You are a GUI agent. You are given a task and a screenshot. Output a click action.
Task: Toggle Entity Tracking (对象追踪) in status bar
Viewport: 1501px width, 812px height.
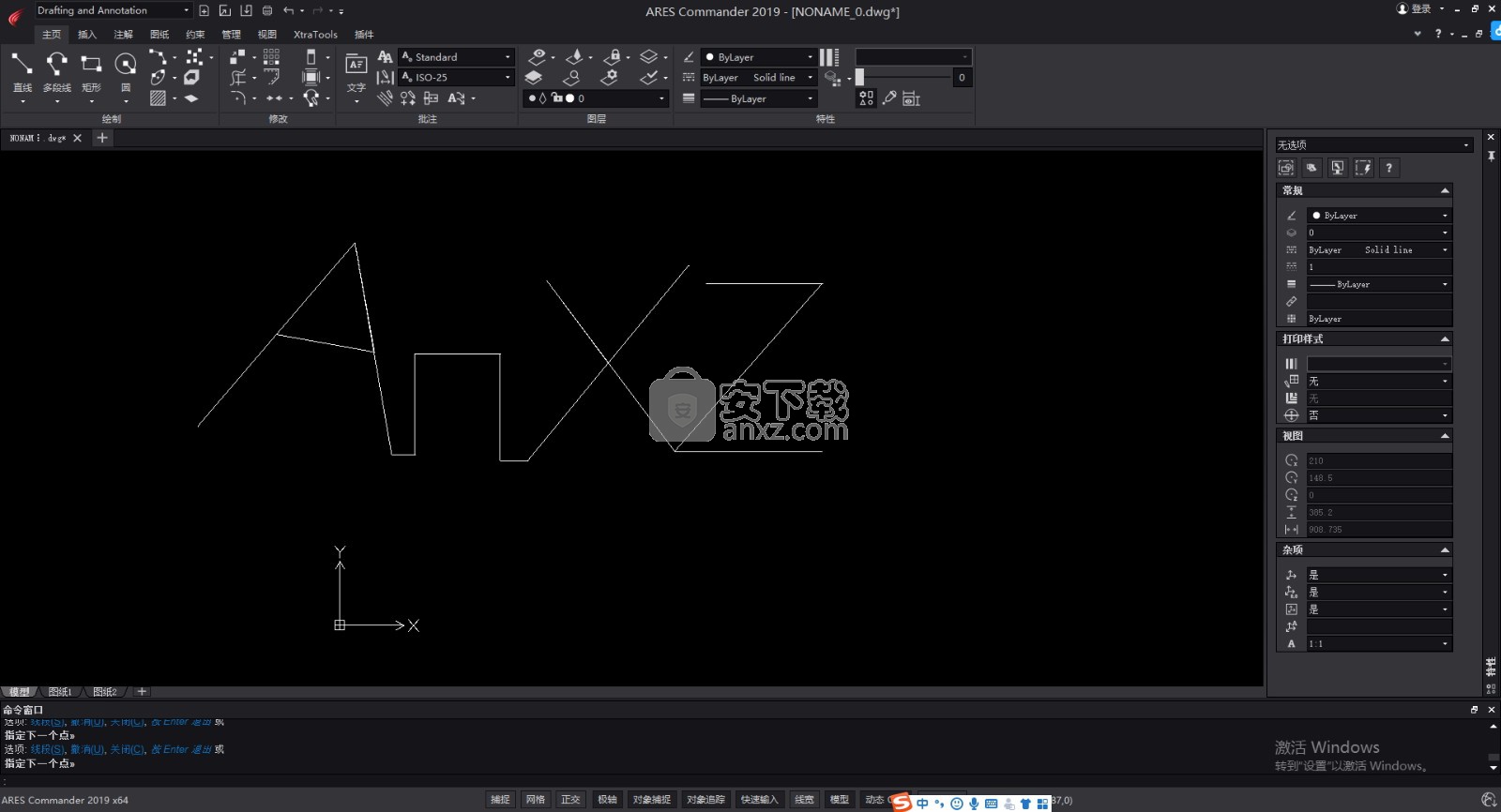click(705, 800)
